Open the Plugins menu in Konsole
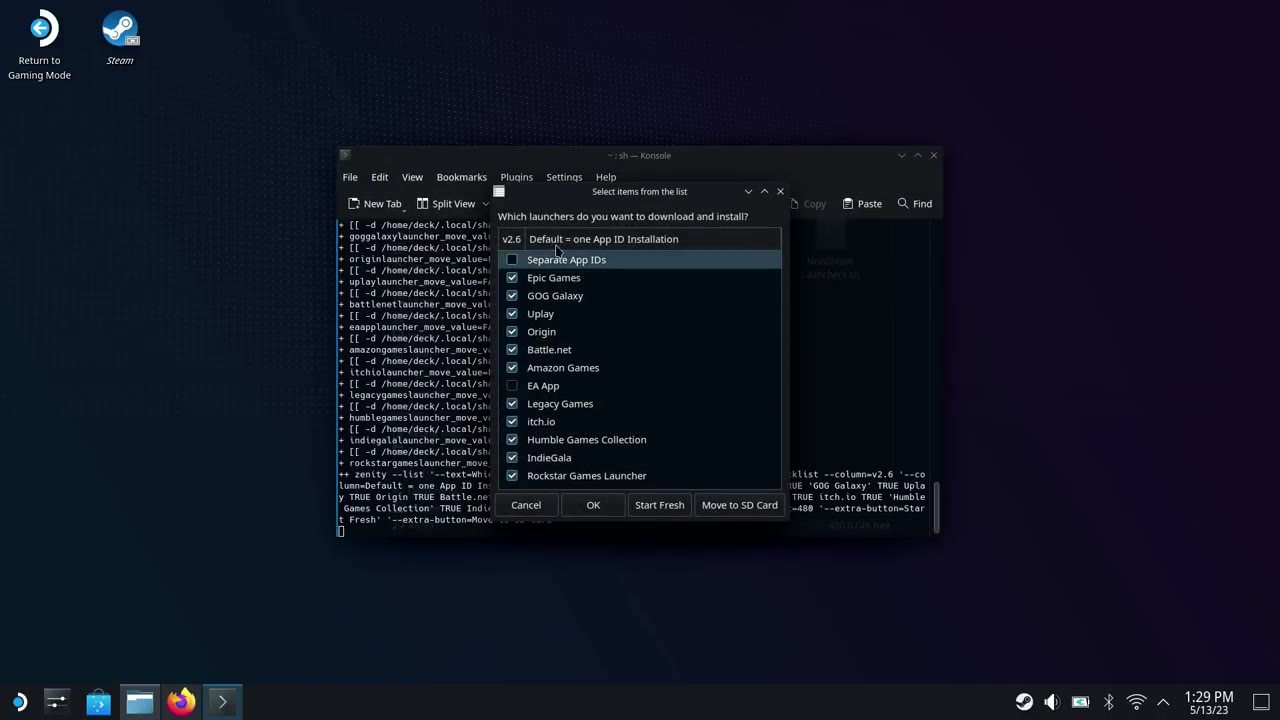 (517, 177)
